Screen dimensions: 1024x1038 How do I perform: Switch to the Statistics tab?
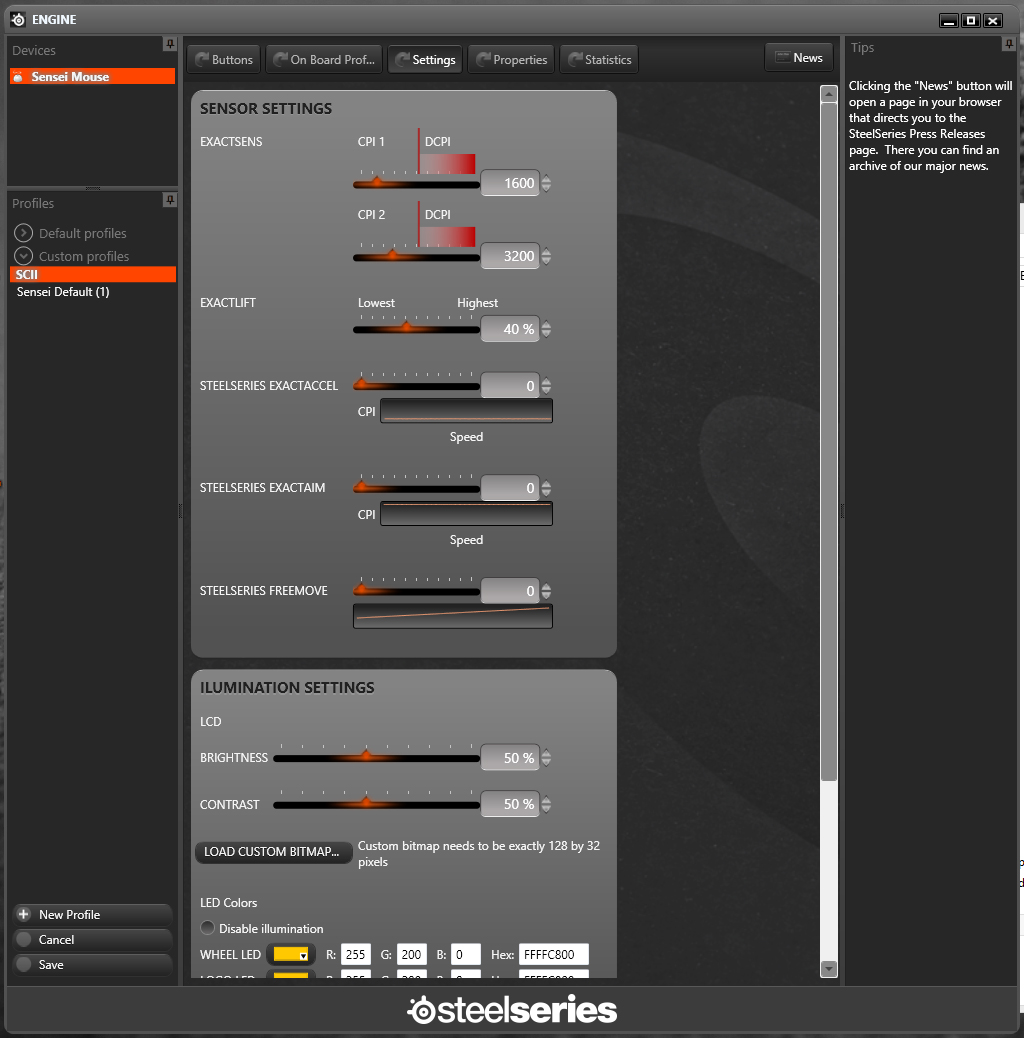click(x=599, y=60)
